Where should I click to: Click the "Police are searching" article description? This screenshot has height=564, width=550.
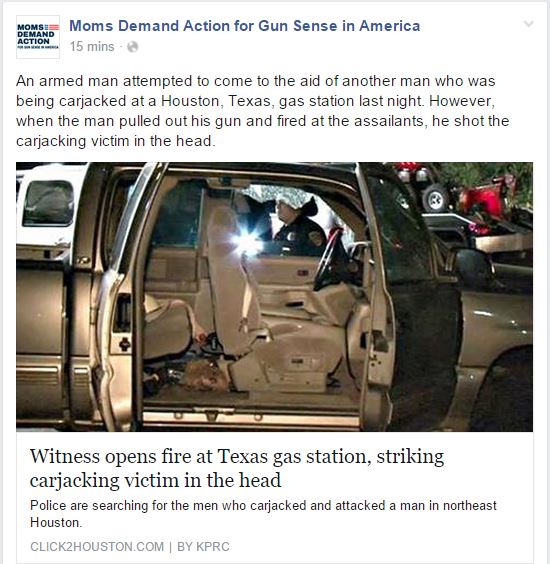[263, 514]
